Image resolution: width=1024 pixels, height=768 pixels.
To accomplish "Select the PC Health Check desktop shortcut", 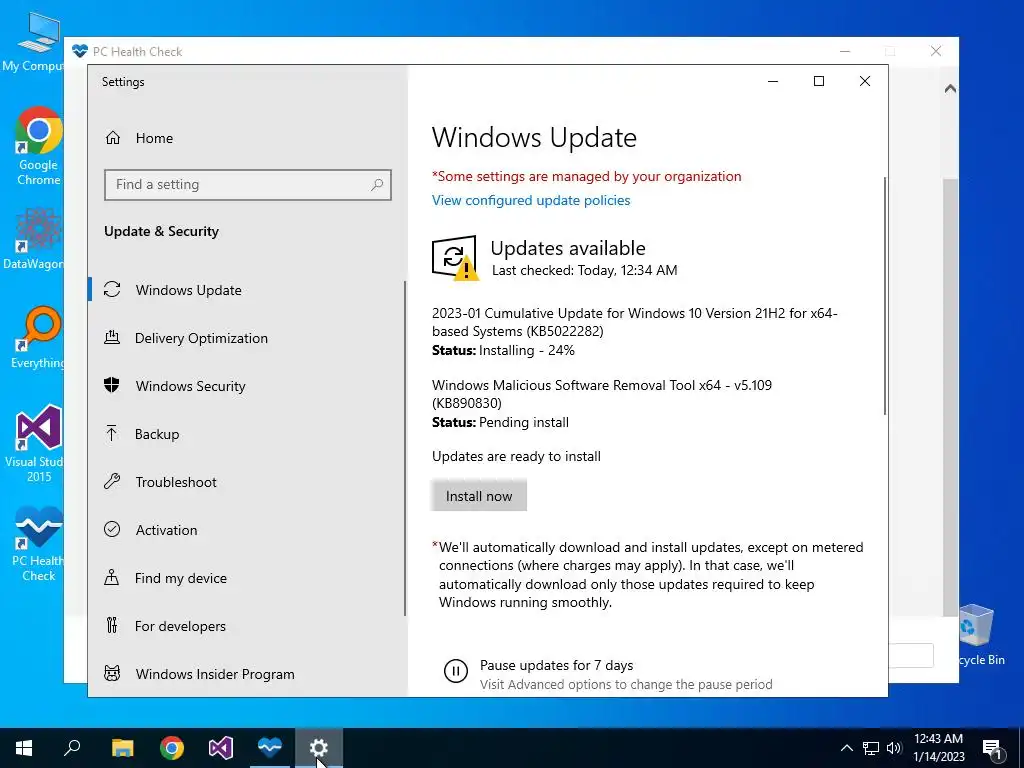I will (39, 543).
